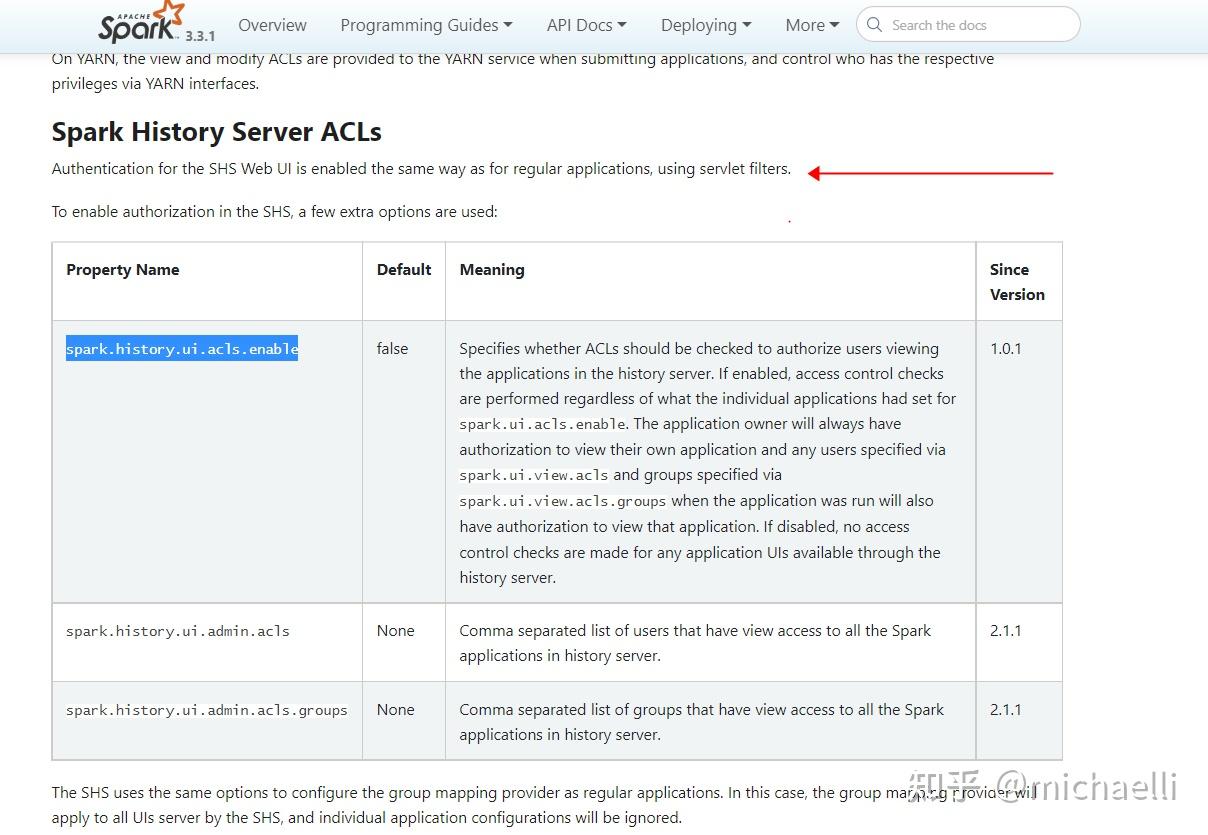Click the spark.ui.view.acls.groups code text

[563, 501]
